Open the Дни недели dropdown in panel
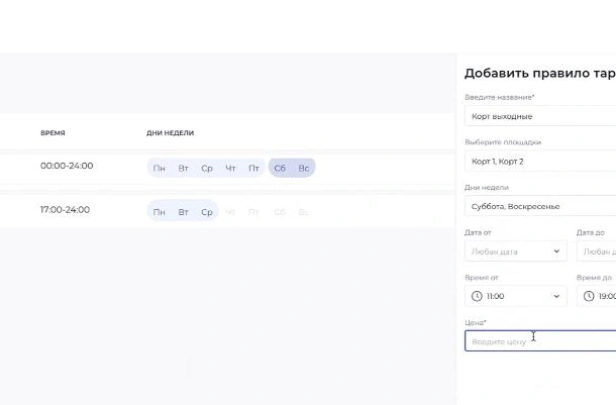The width and height of the screenshot is (616, 405). (x=540, y=206)
